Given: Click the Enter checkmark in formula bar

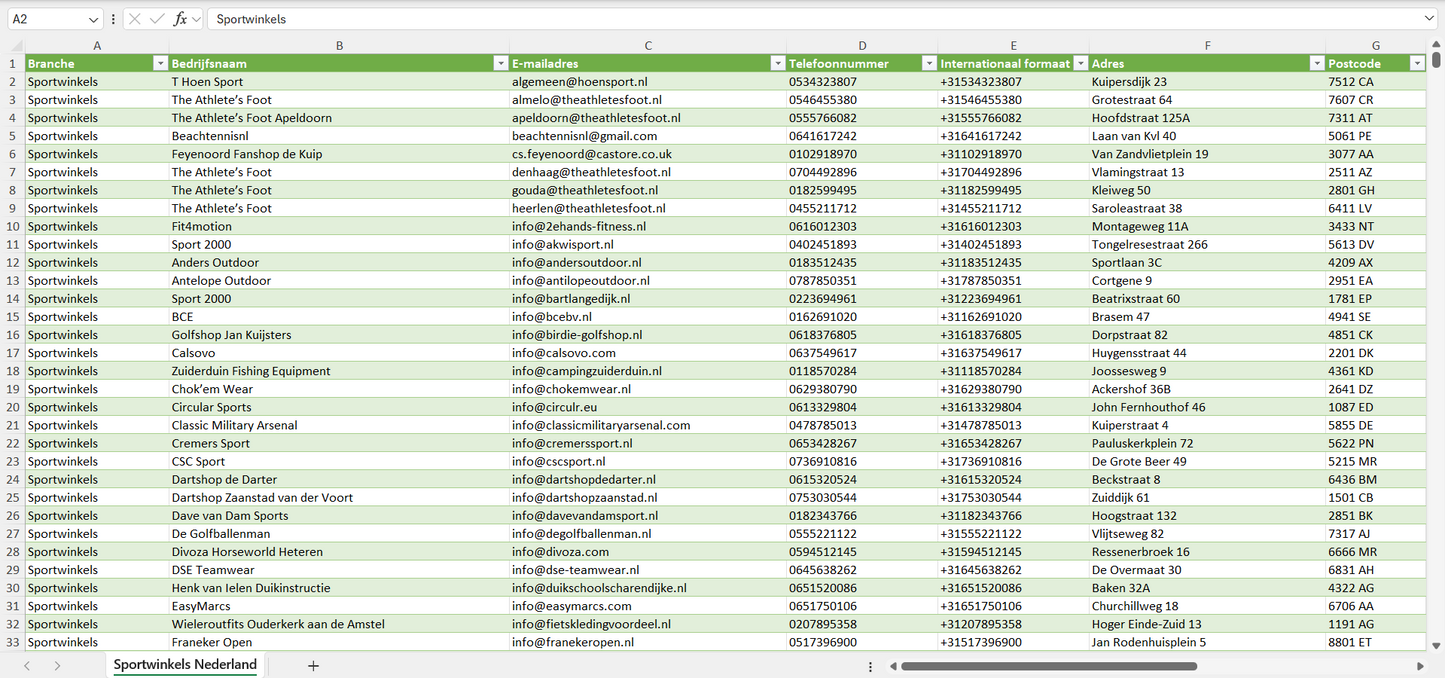Looking at the screenshot, I should point(157,19).
